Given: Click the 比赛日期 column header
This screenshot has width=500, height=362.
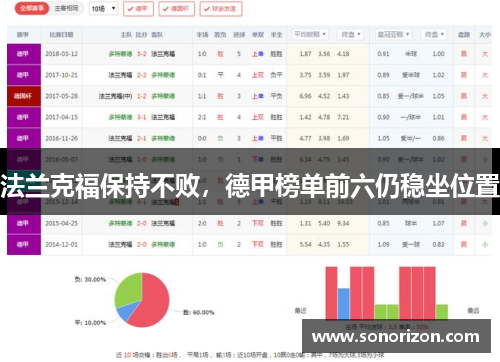Looking at the screenshot, I should 61,35.
